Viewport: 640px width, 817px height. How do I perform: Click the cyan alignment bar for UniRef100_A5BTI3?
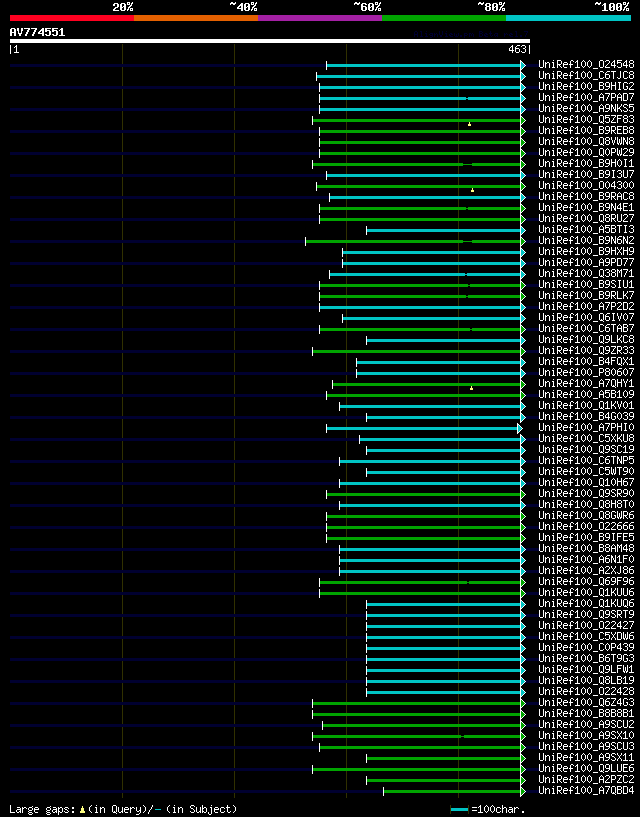coord(444,230)
